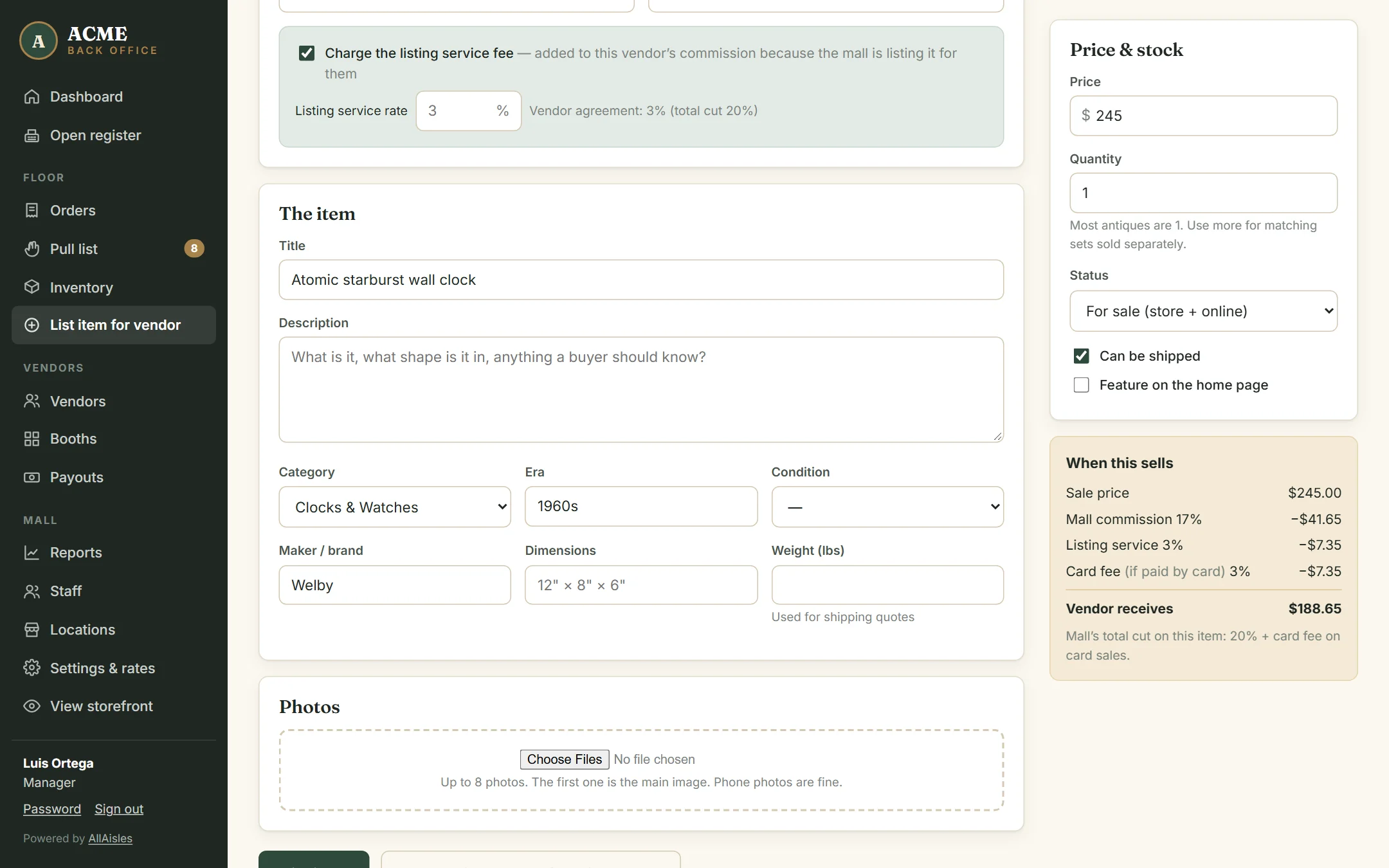
Task: Click the View storefront eye icon
Action: click(32, 706)
